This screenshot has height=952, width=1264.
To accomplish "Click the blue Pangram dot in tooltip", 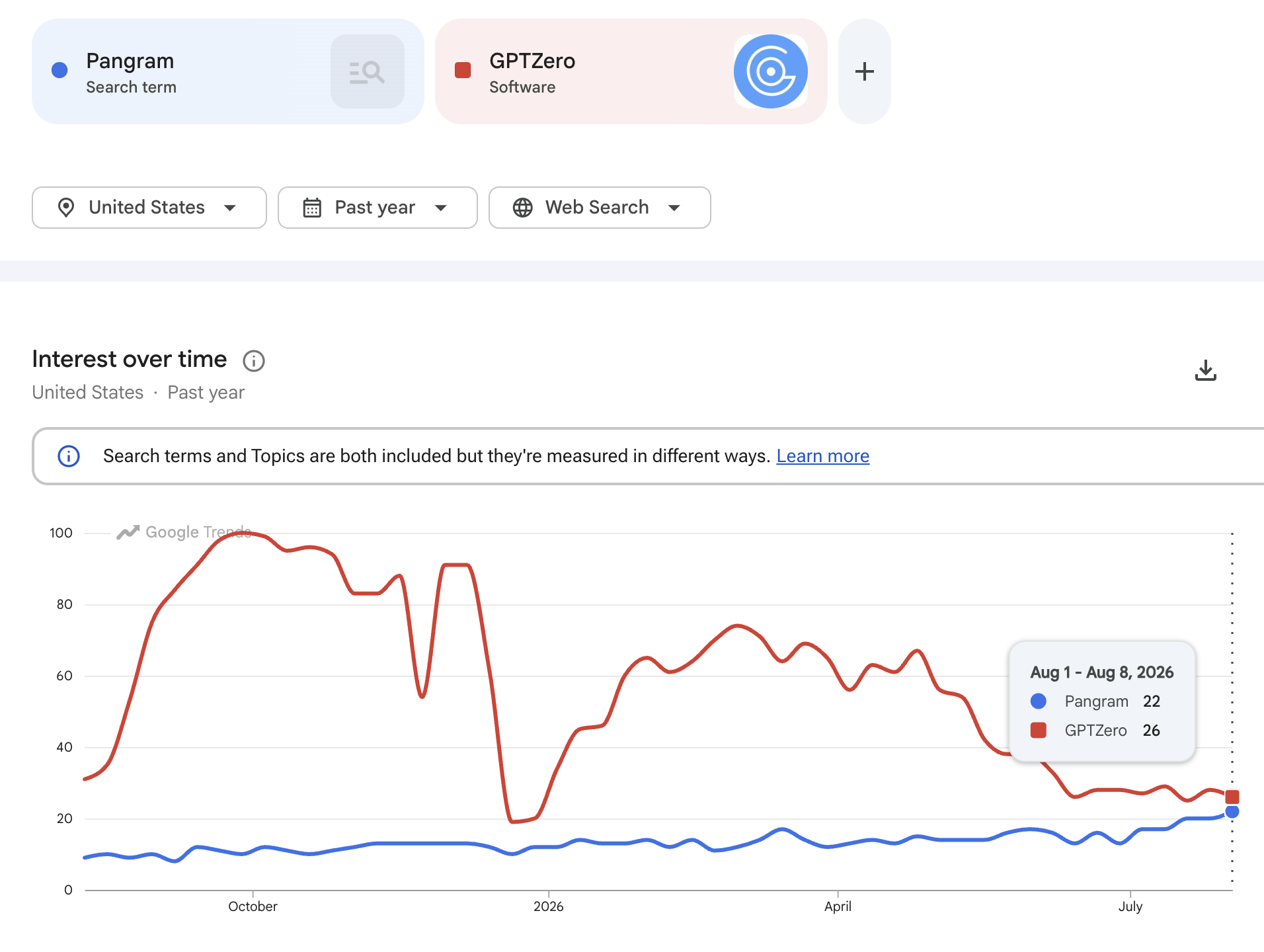I will point(1039,701).
